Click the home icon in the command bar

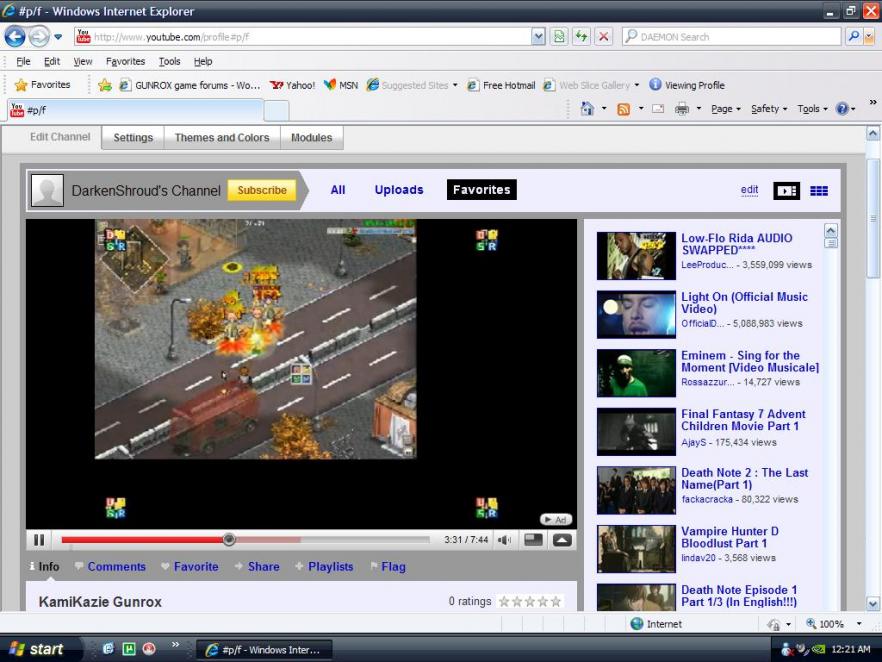coord(587,109)
